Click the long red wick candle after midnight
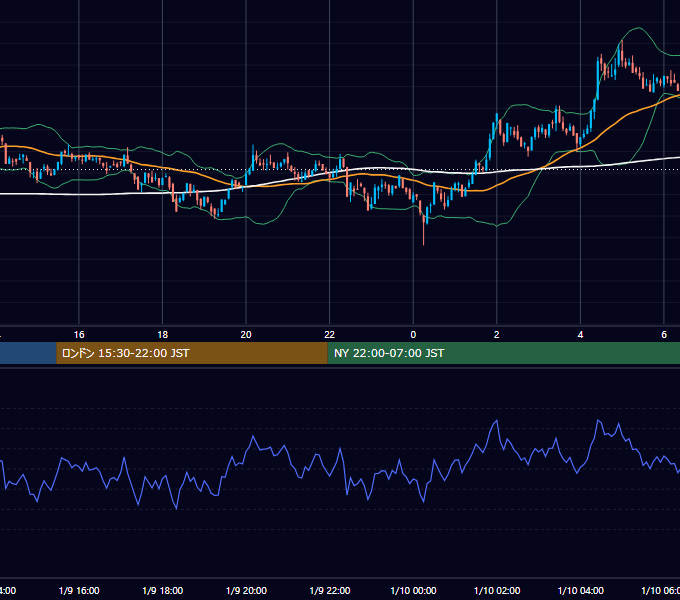The image size is (680, 600). [x=424, y=228]
